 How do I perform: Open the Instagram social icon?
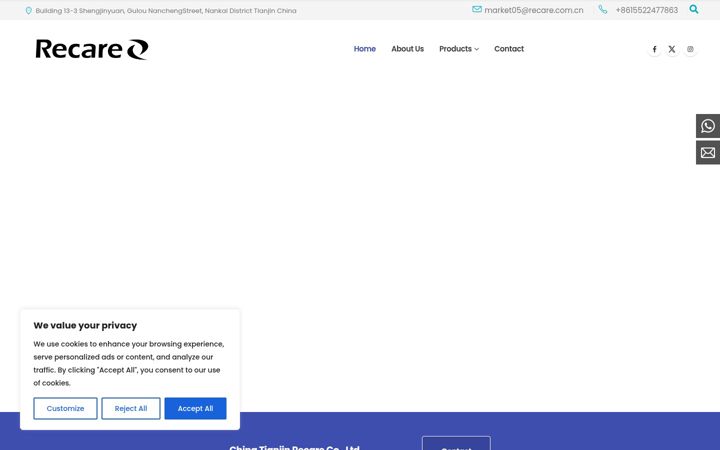point(690,49)
